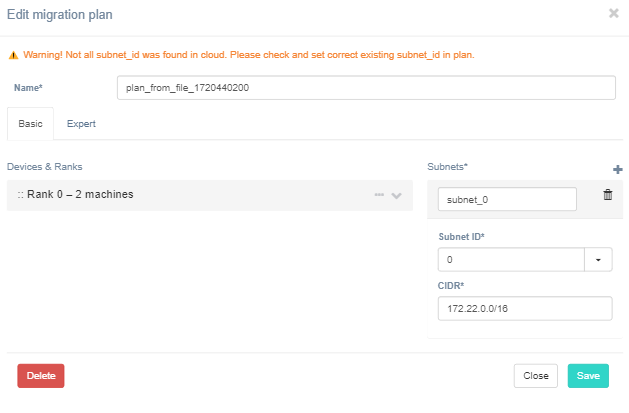Screen dimensions: 629x413
Task: Switch to the Expert tab
Action: pyautogui.click(x=81, y=124)
